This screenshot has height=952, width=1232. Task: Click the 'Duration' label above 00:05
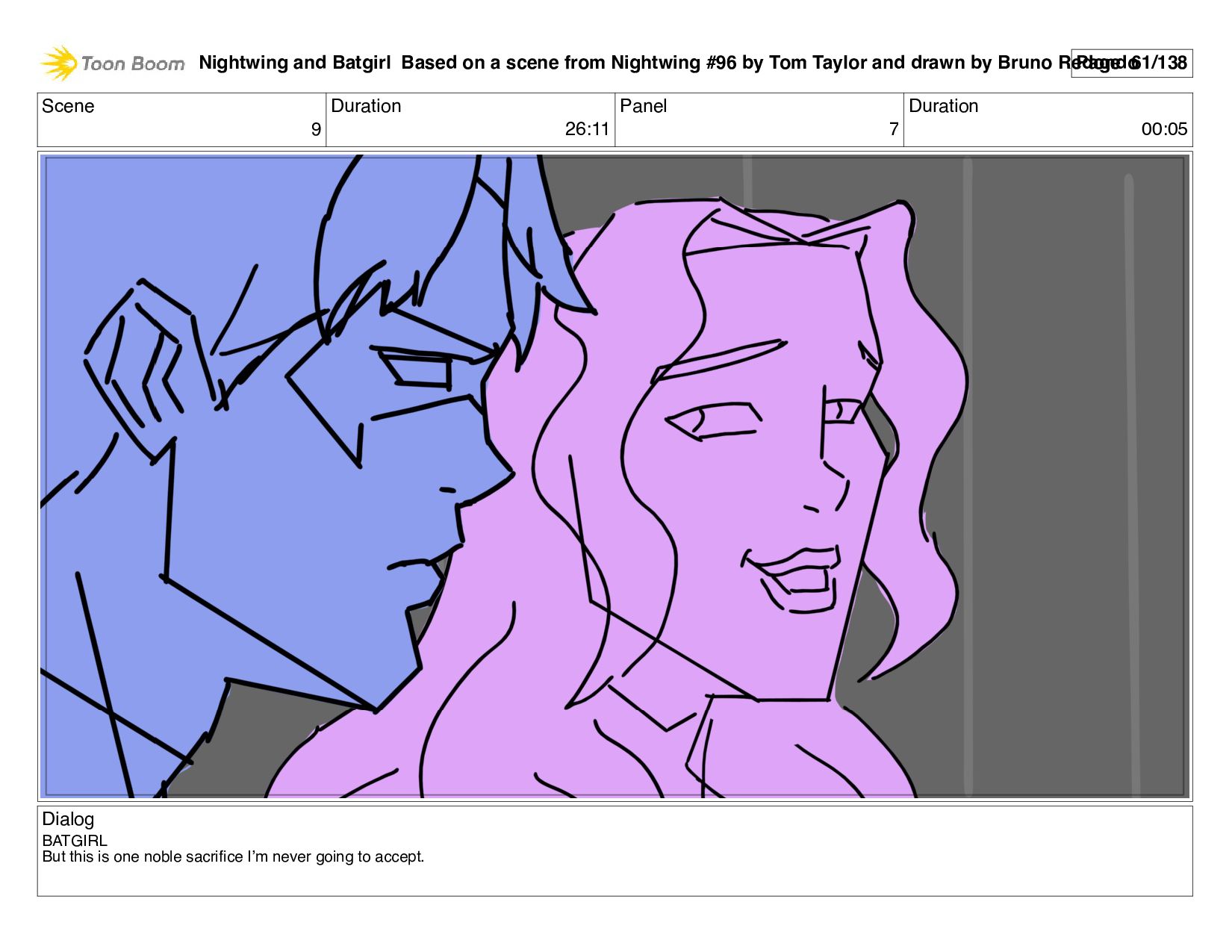coord(944,106)
